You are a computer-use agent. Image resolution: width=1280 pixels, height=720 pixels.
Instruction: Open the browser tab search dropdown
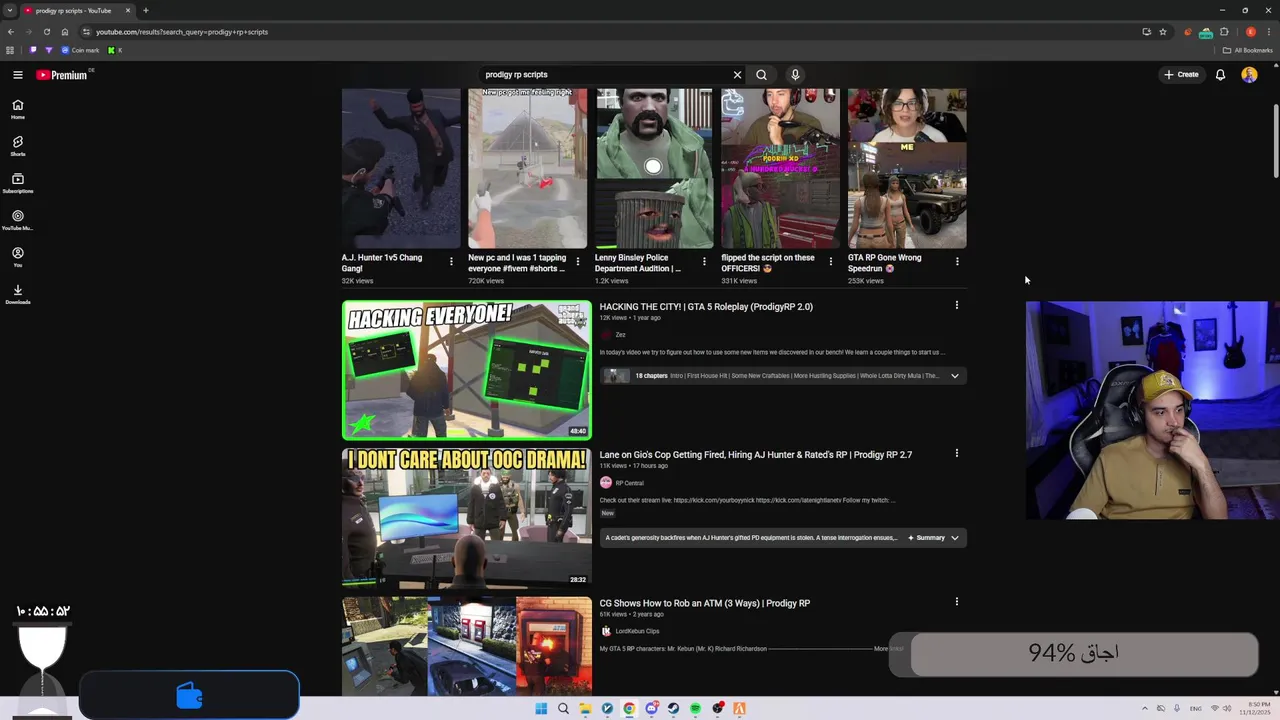click(9, 10)
